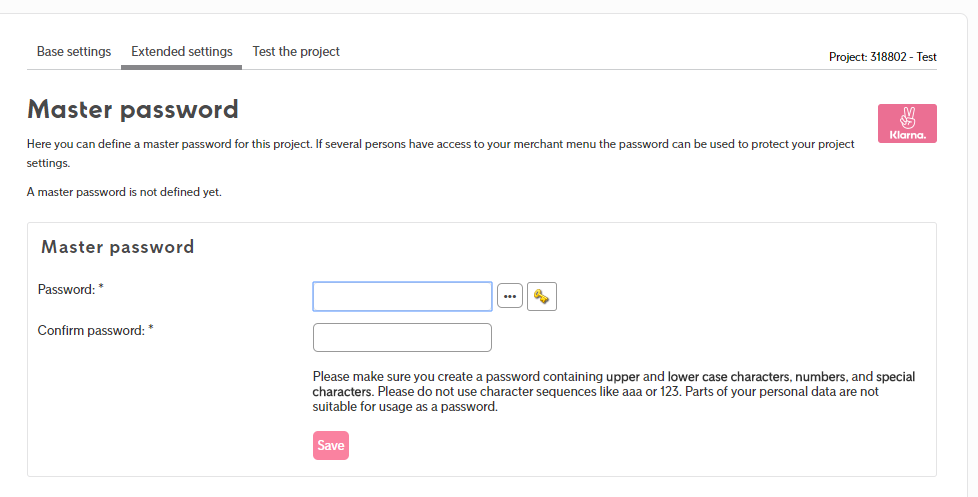Click the pink Klarna logo
978x497 pixels.
tap(907, 123)
